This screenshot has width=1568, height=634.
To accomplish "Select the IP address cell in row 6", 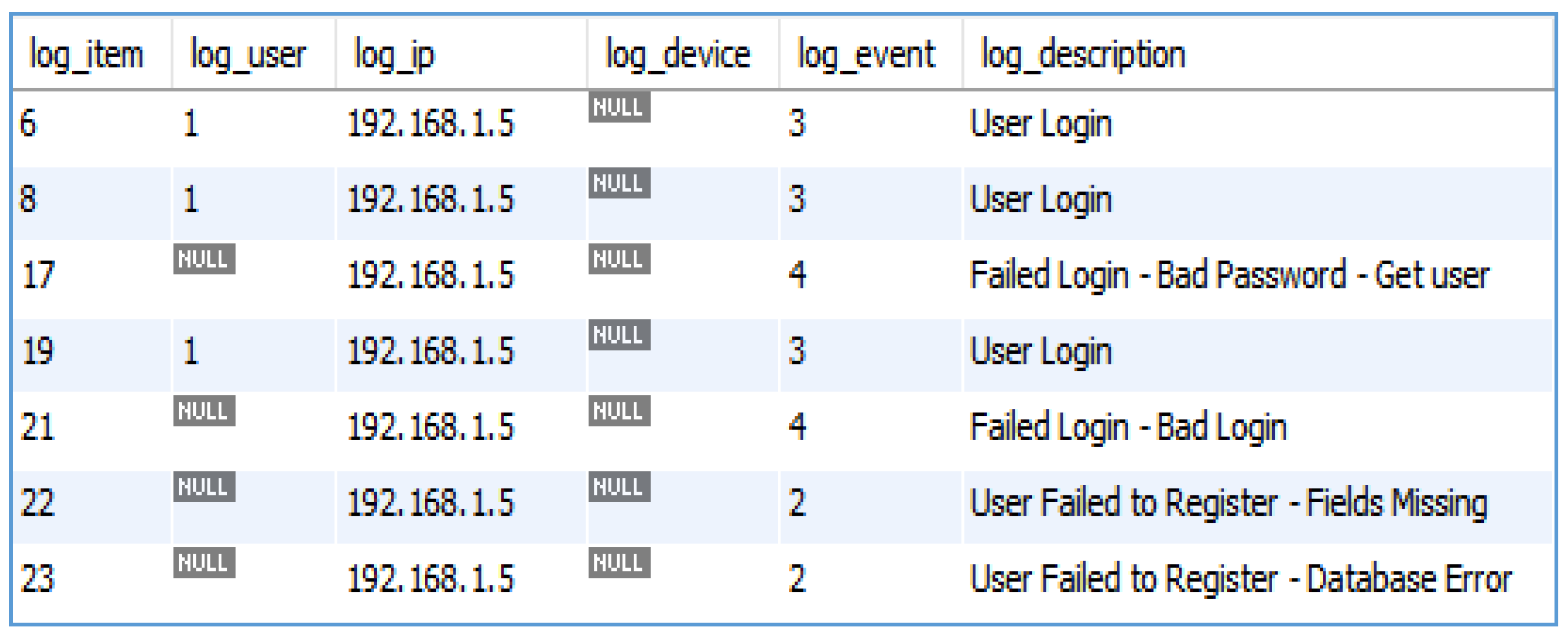I will (x=430, y=124).
